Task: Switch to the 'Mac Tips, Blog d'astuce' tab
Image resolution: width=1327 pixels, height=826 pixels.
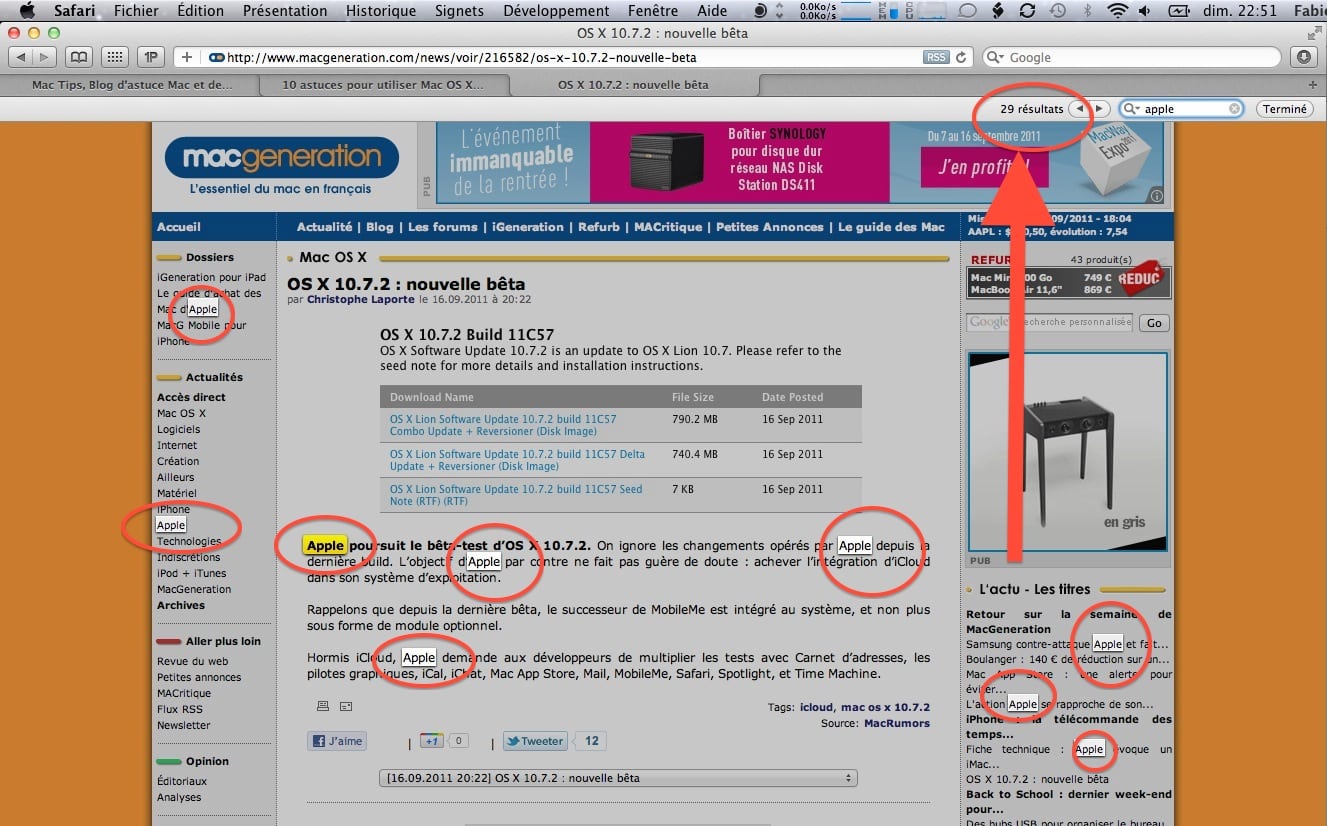Action: pyautogui.click(x=132, y=85)
